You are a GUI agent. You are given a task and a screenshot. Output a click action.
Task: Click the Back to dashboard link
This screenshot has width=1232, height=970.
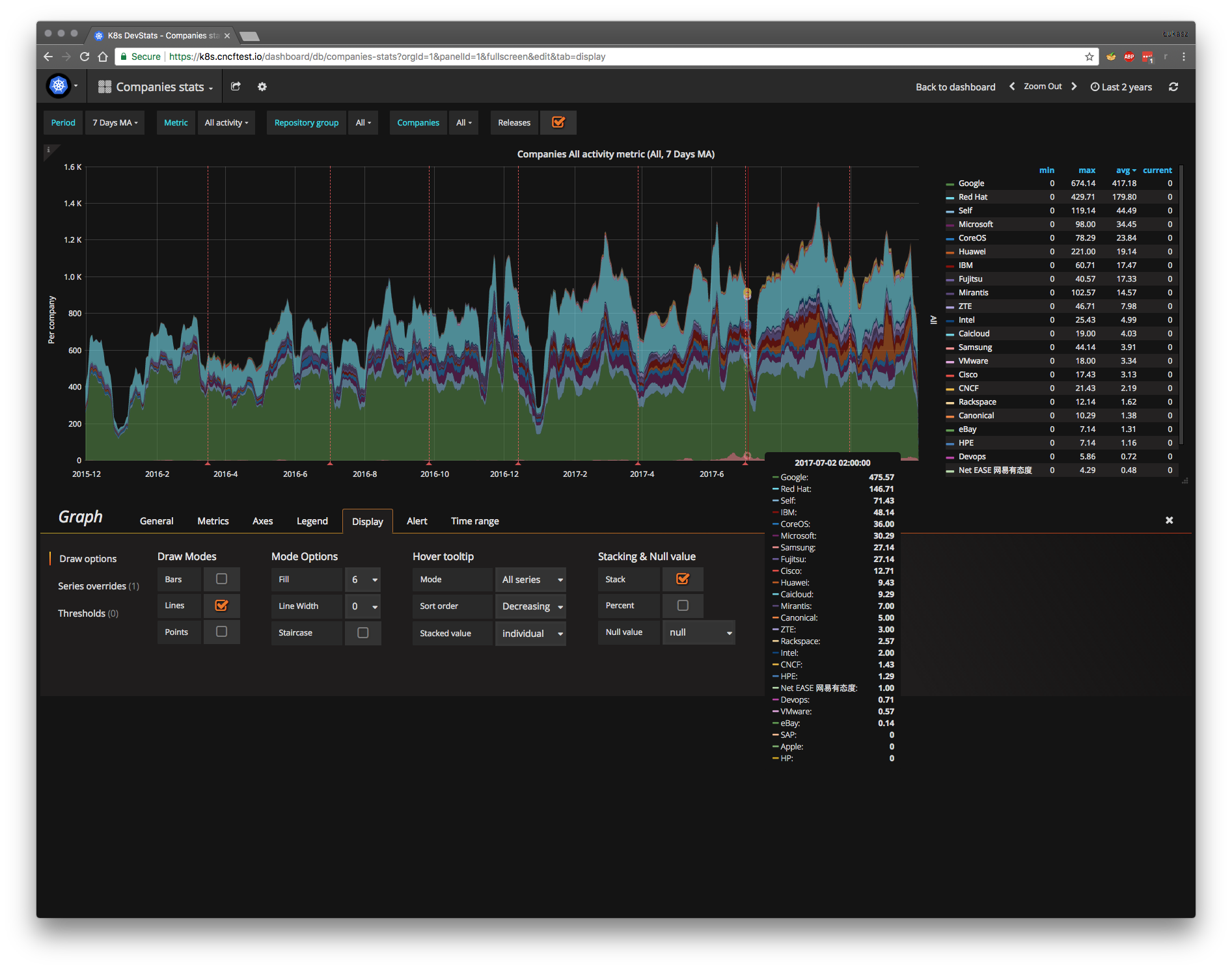click(x=955, y=87)
